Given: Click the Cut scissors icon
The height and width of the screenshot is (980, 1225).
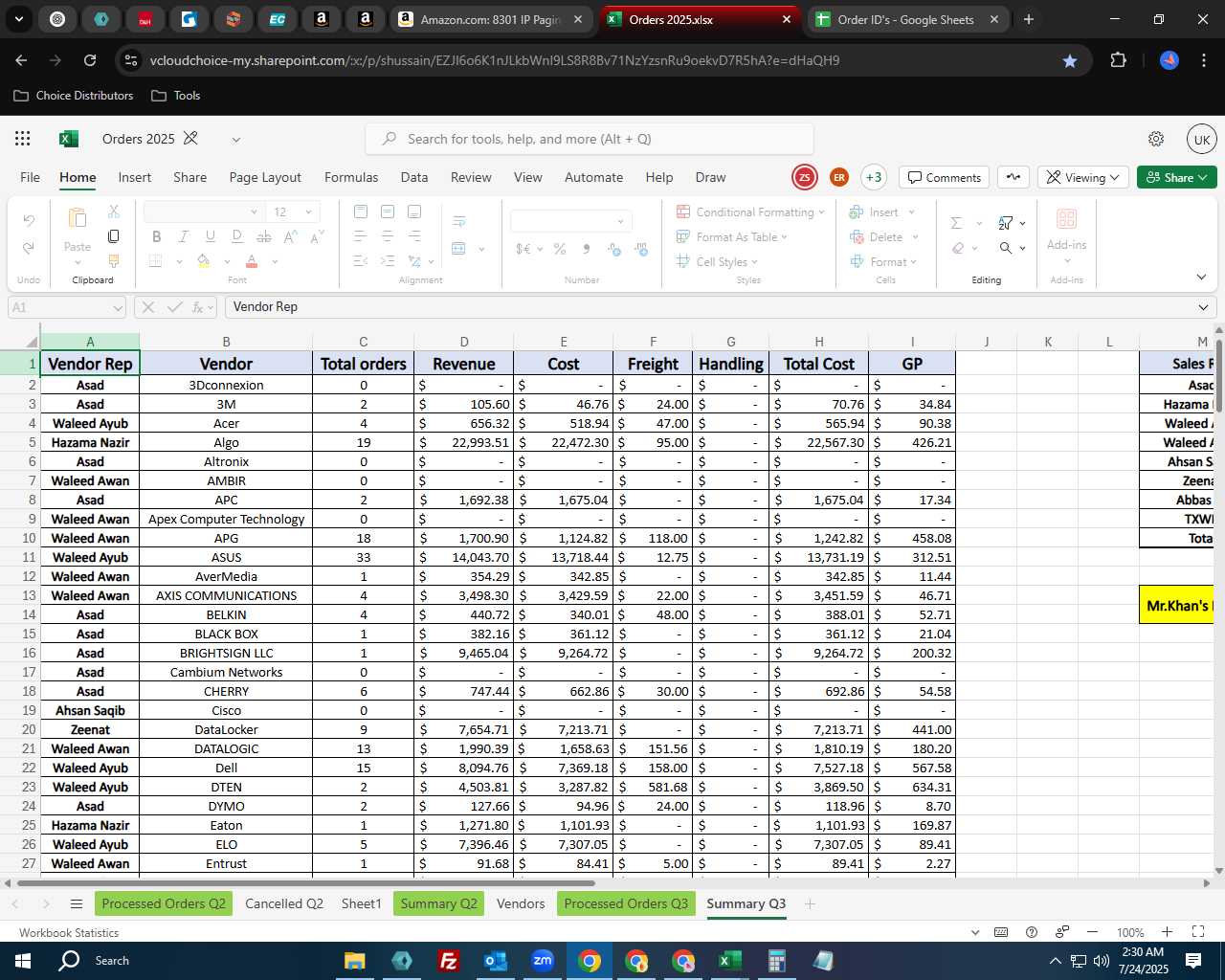Looking at the screenshot, I should [113, 212].
